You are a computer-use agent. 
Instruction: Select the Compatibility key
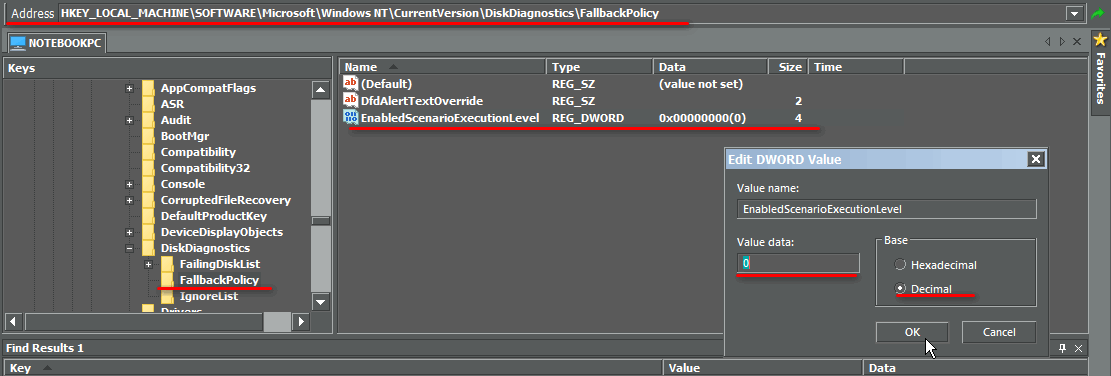pyautogui.click(x=198, y=152)
